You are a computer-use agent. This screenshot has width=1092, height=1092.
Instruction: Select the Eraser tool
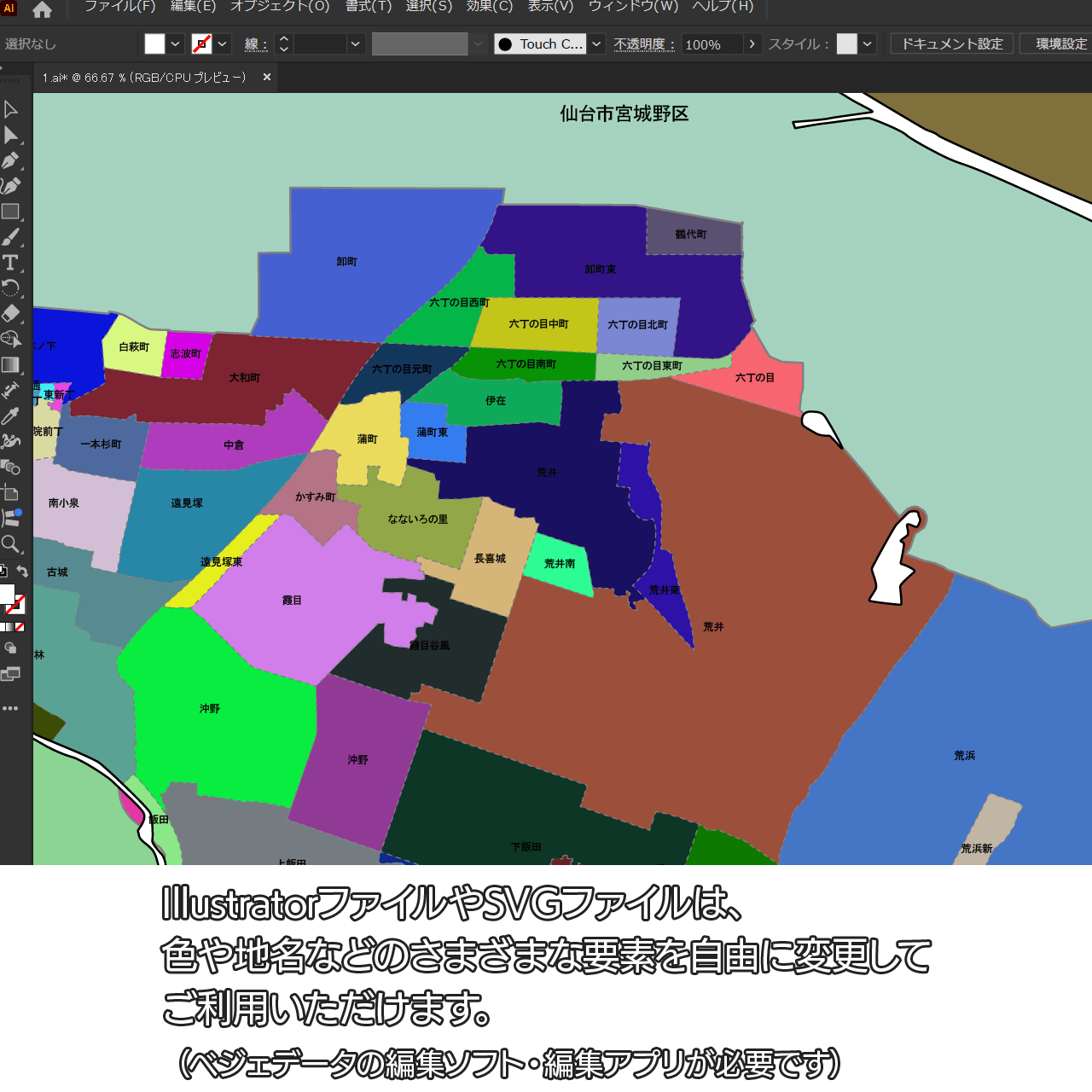point(10,313)
